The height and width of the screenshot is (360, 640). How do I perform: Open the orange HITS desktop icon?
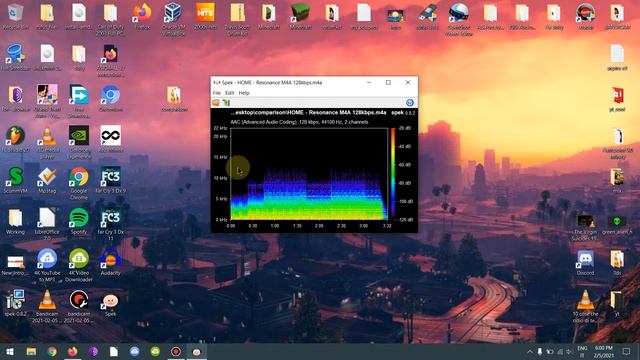(205, 16)
